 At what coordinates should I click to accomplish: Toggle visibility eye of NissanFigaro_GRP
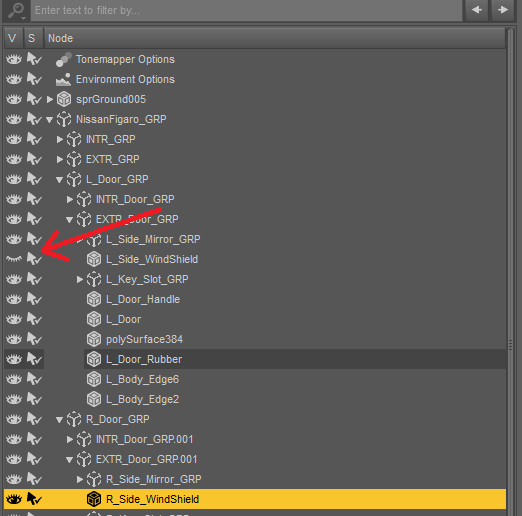(14, 119)
